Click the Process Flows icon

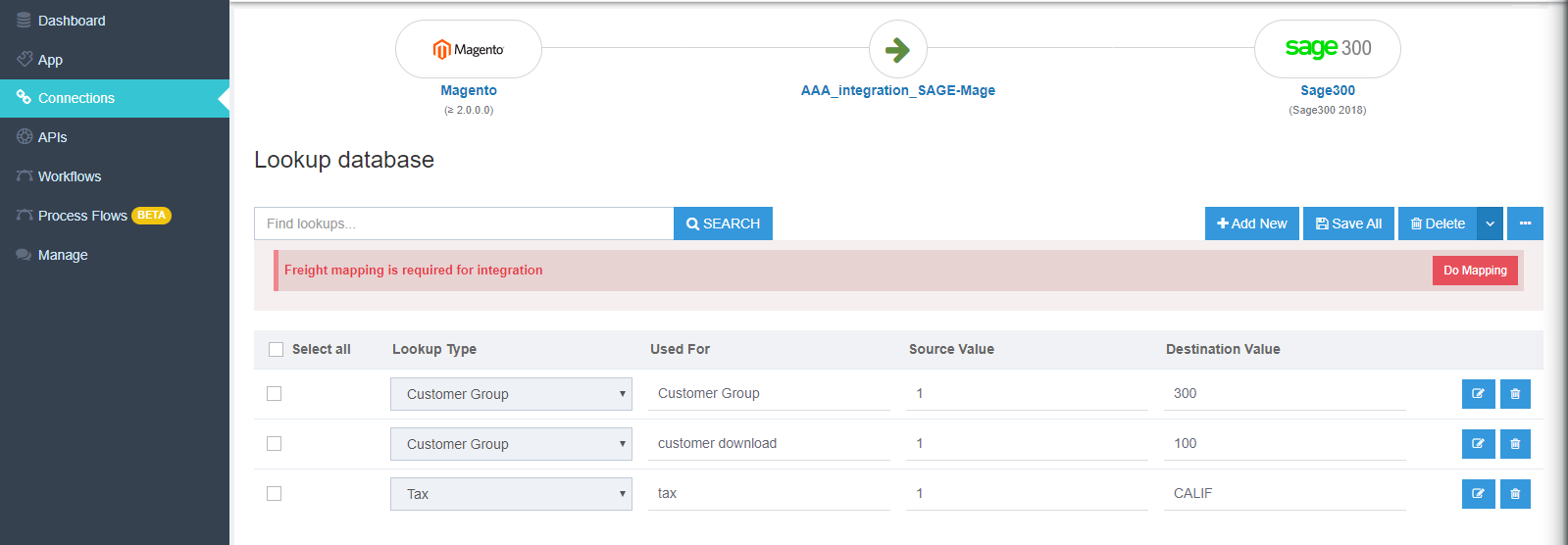click(25, 215)
